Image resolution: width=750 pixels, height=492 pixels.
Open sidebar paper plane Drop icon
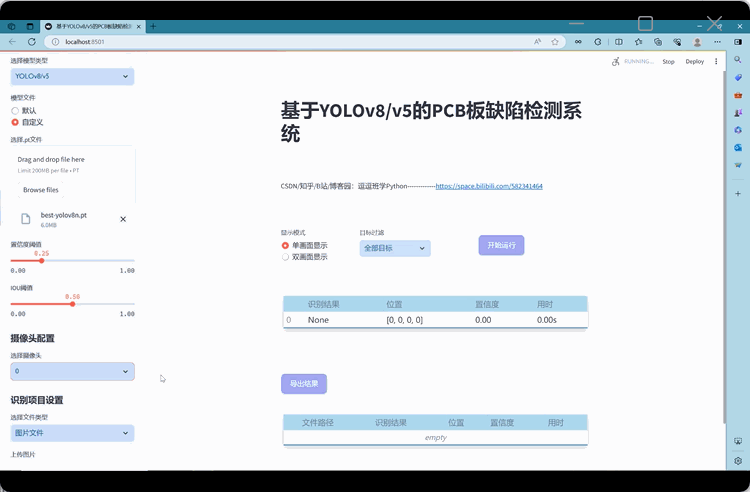(x=738, y=165)
